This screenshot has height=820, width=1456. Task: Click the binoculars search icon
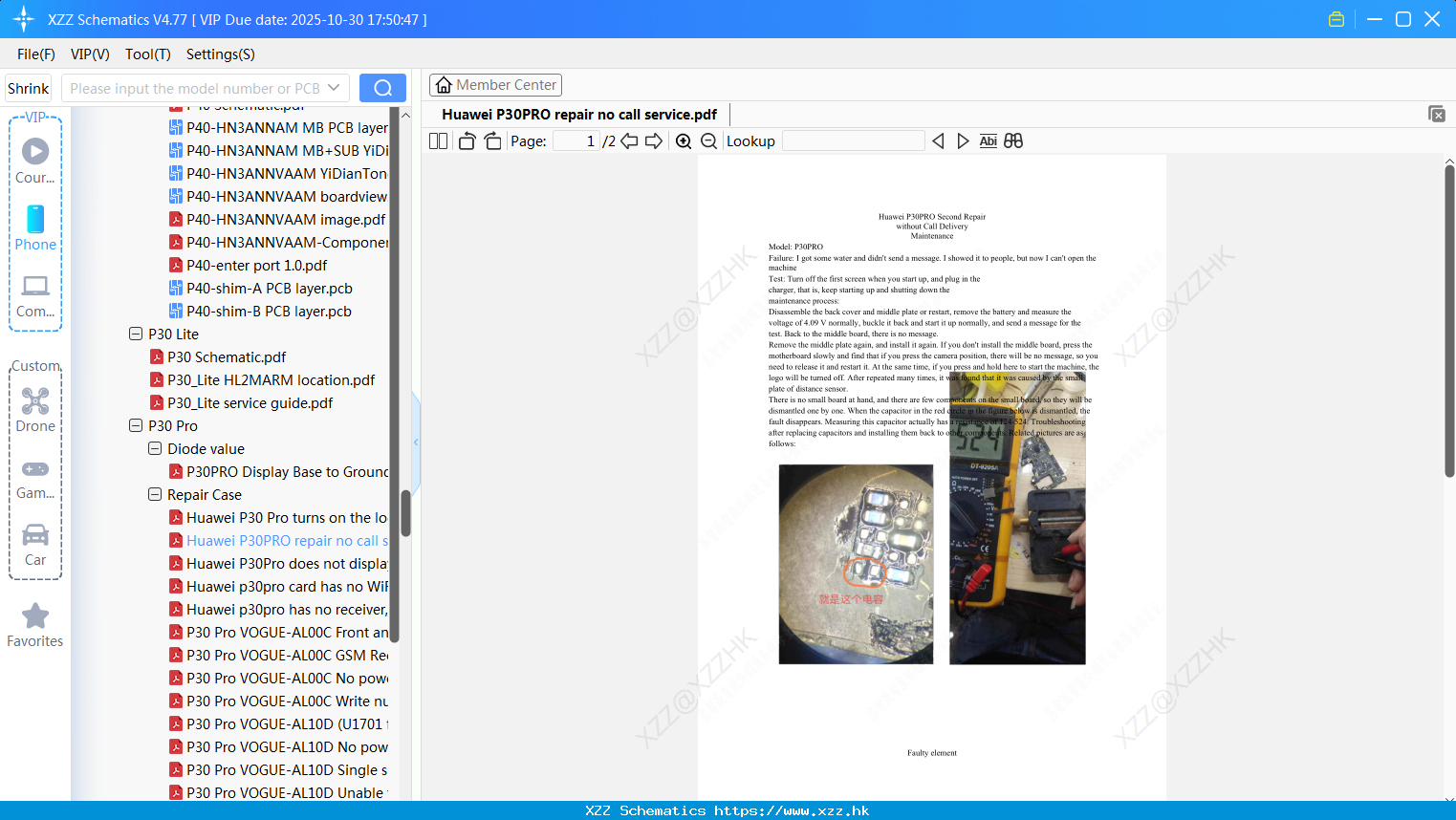click(1013, 141)
